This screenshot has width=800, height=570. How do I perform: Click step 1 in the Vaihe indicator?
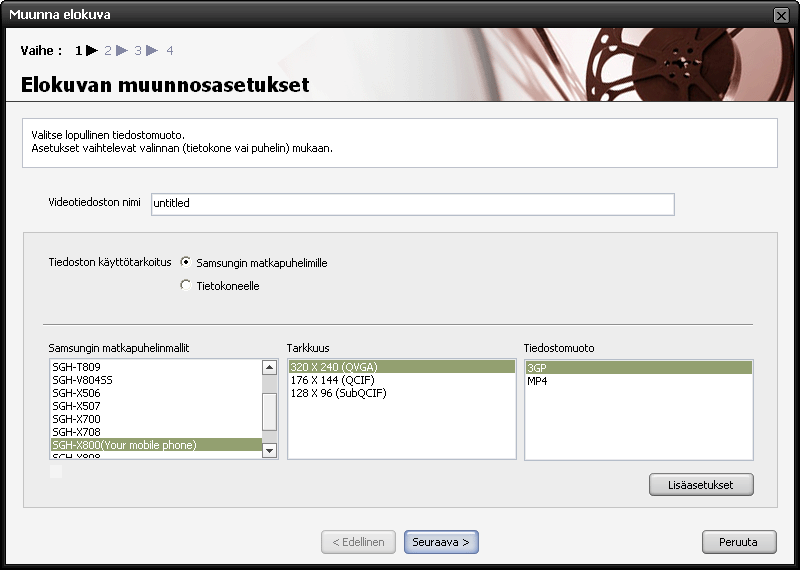(x=79, y=51)
